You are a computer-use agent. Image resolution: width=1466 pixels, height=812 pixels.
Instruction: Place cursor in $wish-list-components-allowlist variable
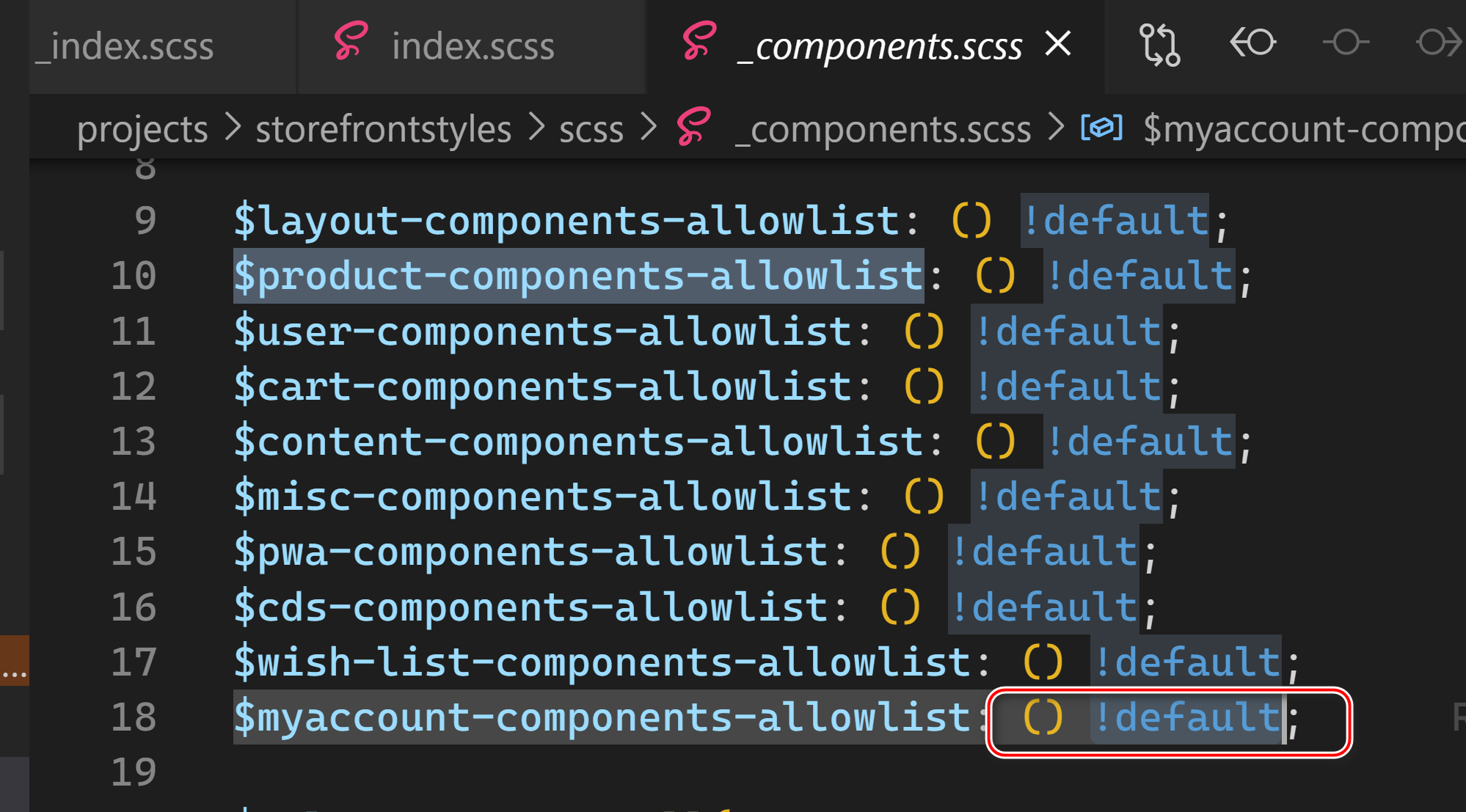[x=602, y=662]
